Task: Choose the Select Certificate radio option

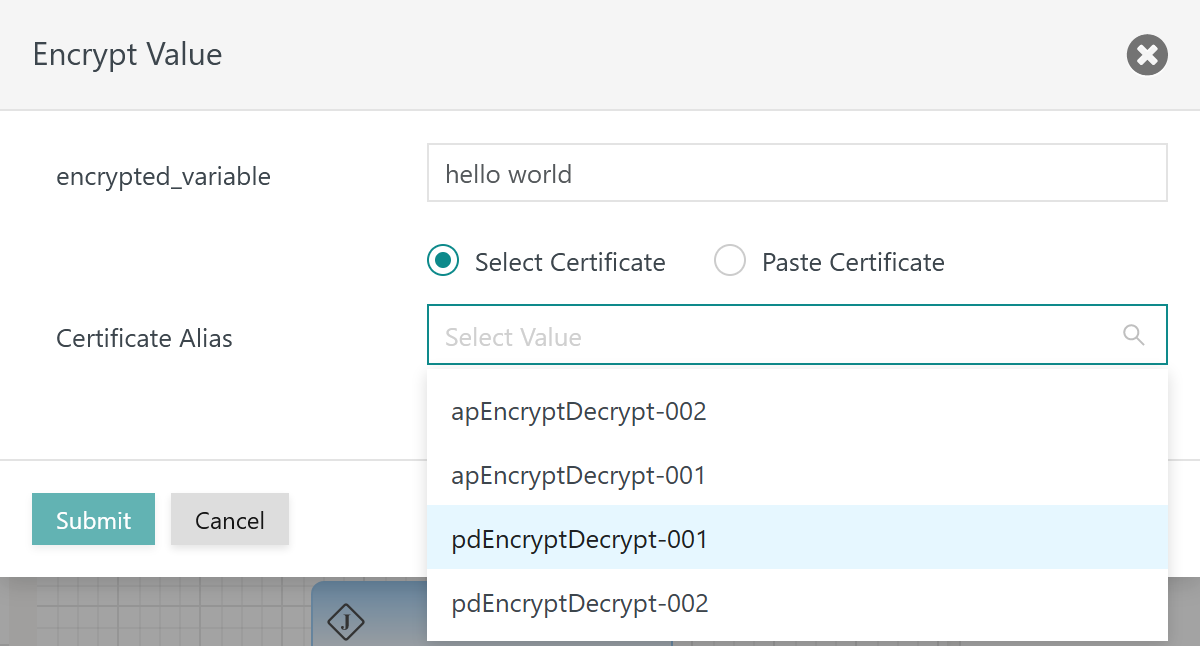Action: point(443,261)
